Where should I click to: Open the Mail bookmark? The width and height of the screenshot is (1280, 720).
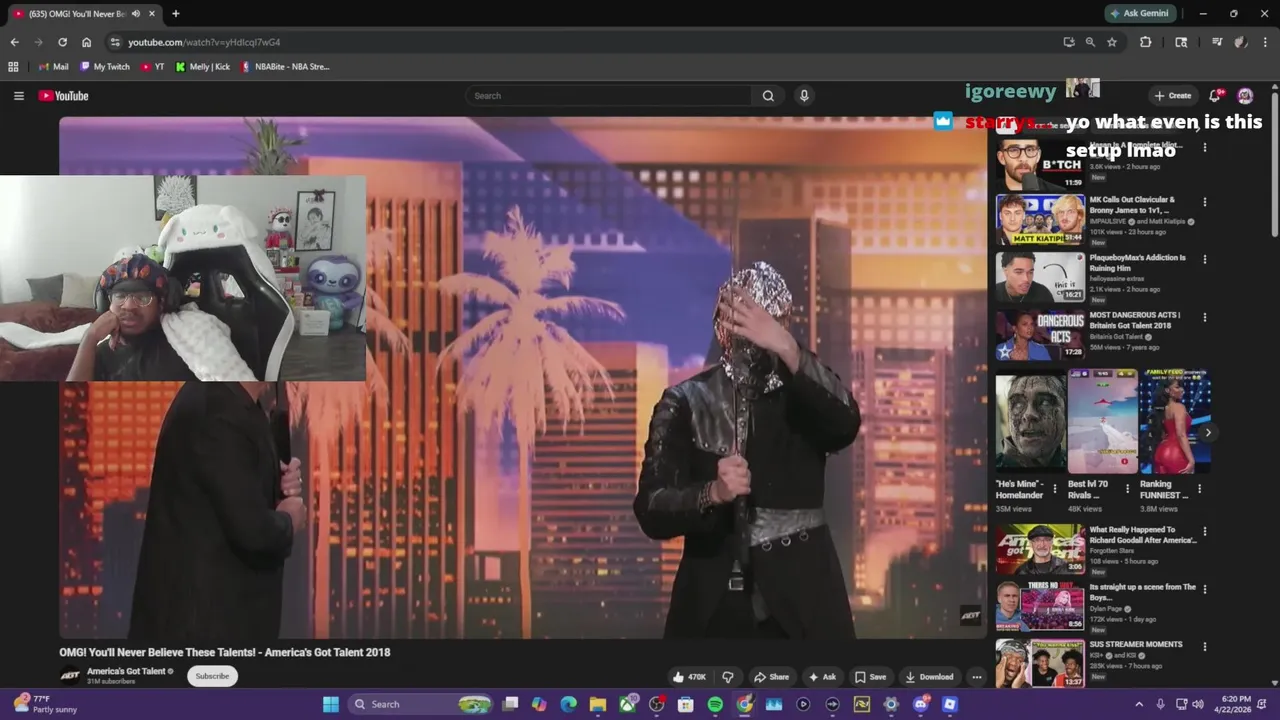[54, 67]
